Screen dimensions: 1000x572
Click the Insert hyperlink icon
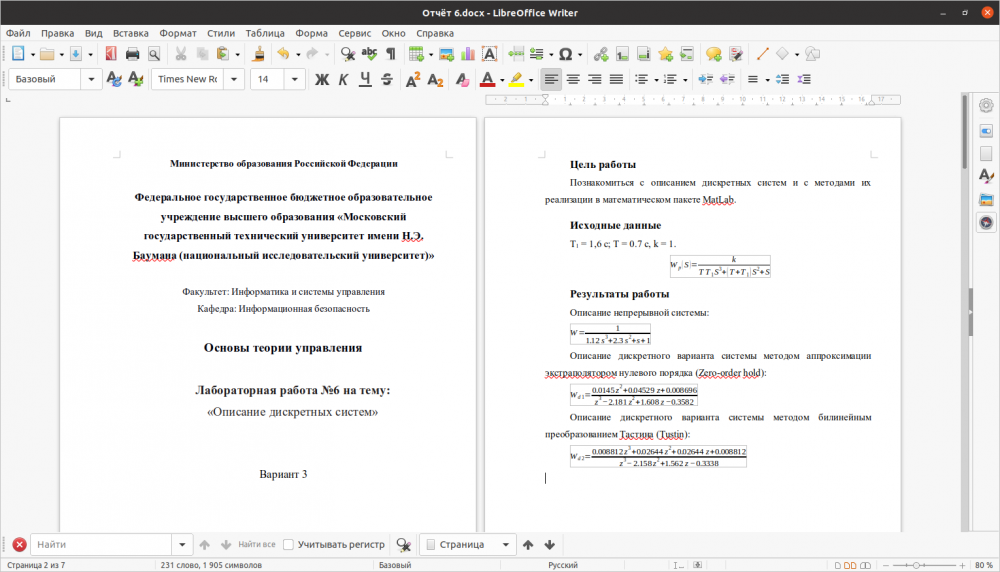click(600, 54)
